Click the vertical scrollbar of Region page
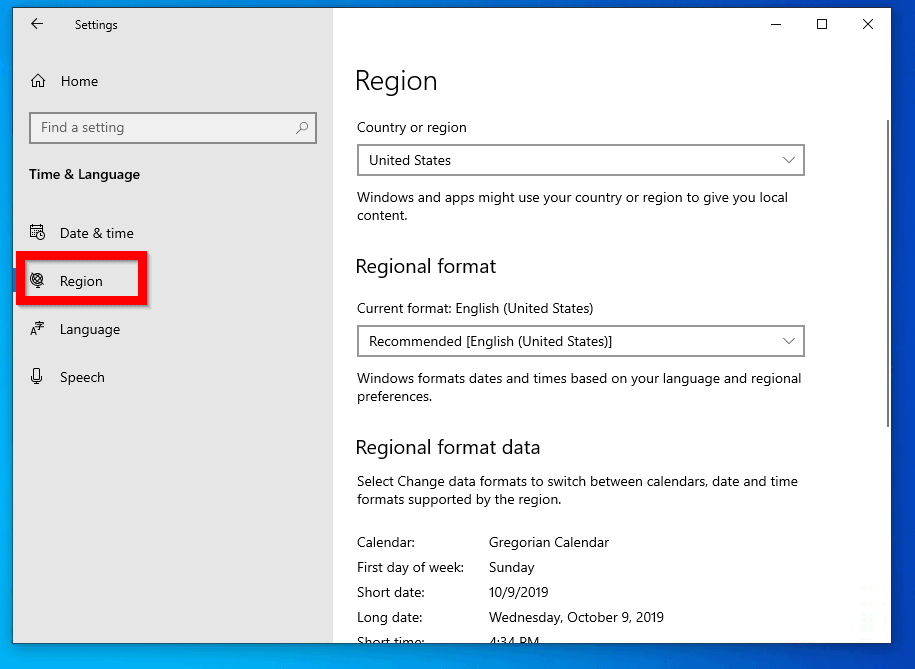This screenshot has height=669, width=915. coord(888,273)
